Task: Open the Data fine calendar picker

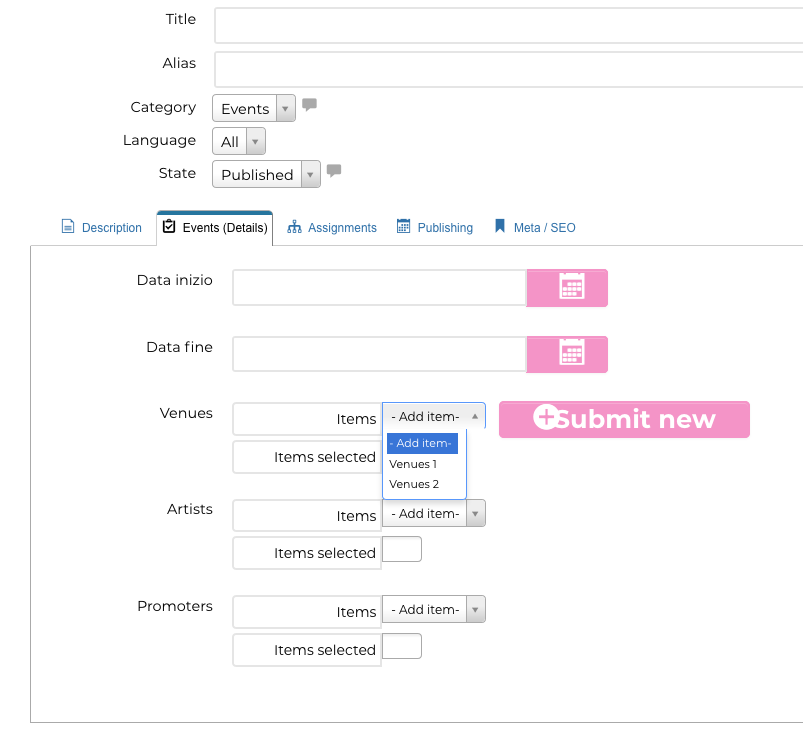Action: tap(567, 354)
